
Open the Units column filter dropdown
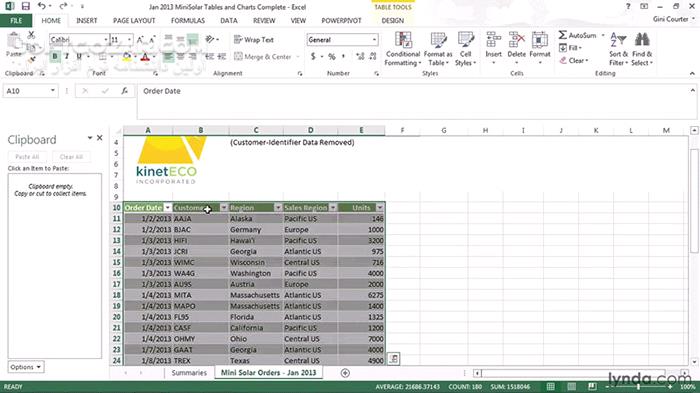click(379, 208)
